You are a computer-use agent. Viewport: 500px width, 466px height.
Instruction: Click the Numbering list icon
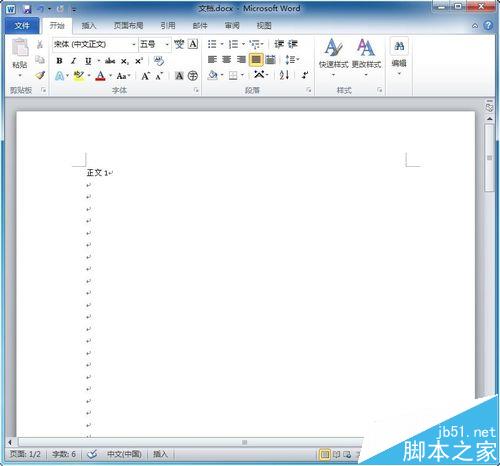(x=233, y=44)
